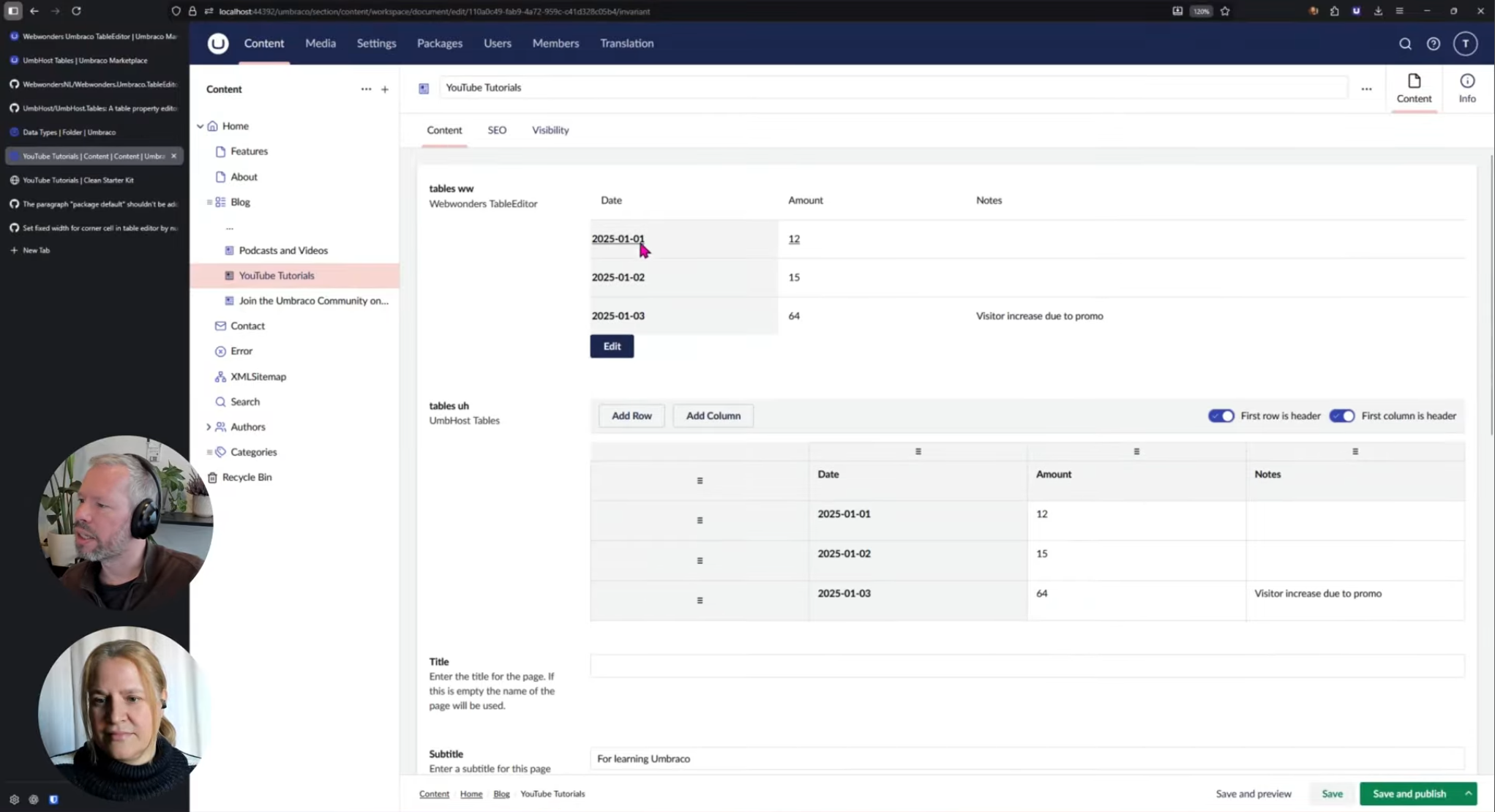
Task: Open the Content tree actions ellipsis
Action: point(366,89)
